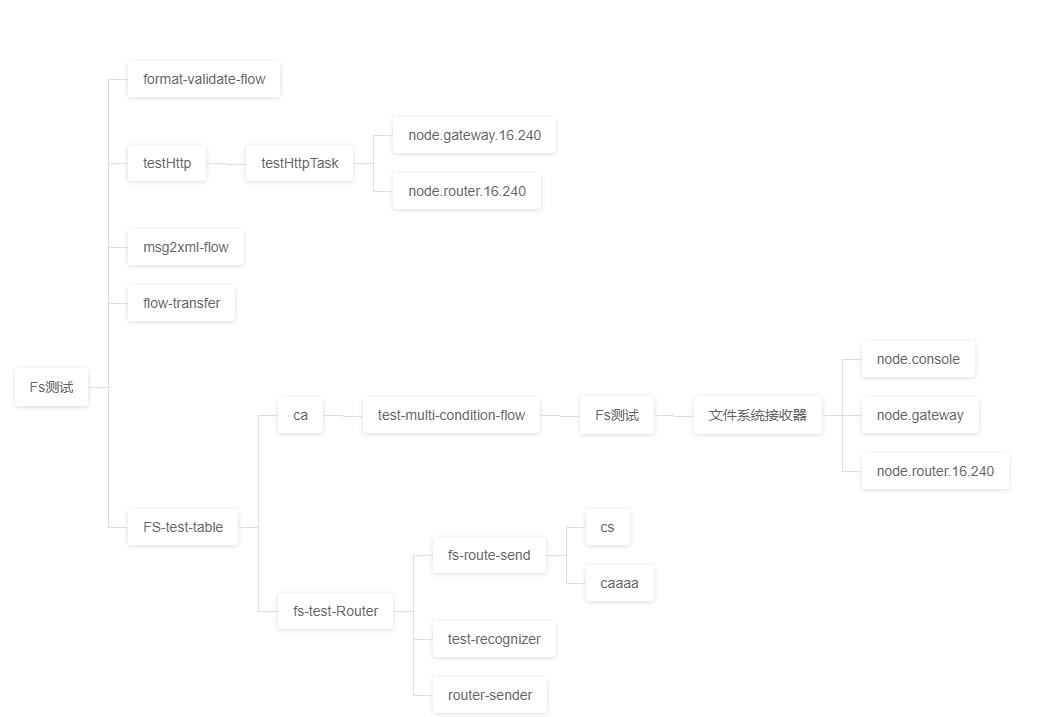
Task: Select the flow-transfer node
Action: point(181,303)
